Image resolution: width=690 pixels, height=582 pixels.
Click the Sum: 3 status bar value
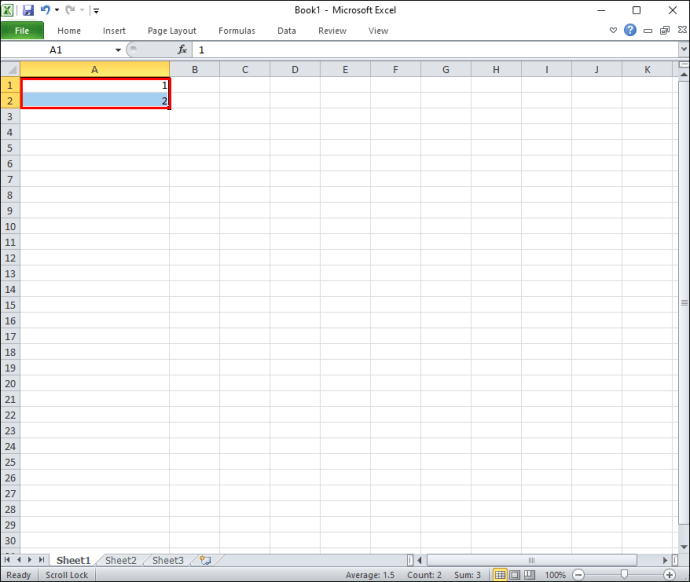467,575
